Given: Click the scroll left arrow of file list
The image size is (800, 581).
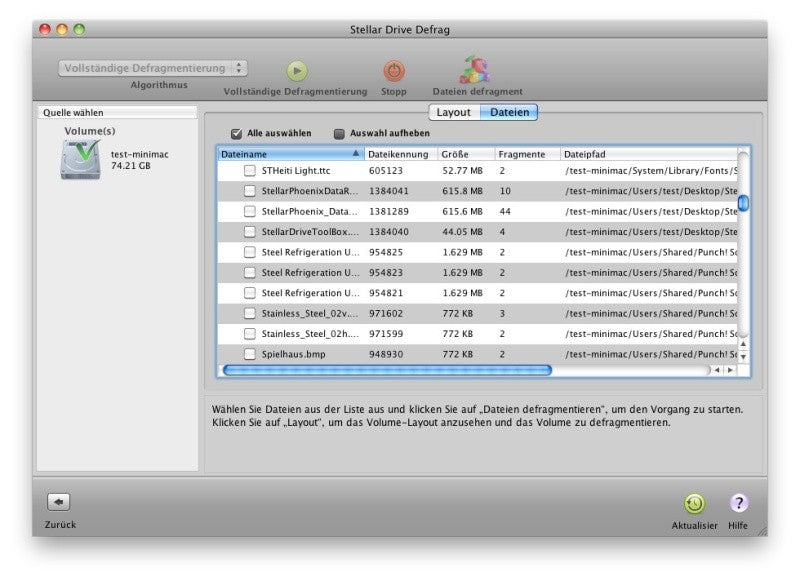Looking at the screenshot, I should tap(717, 370).
